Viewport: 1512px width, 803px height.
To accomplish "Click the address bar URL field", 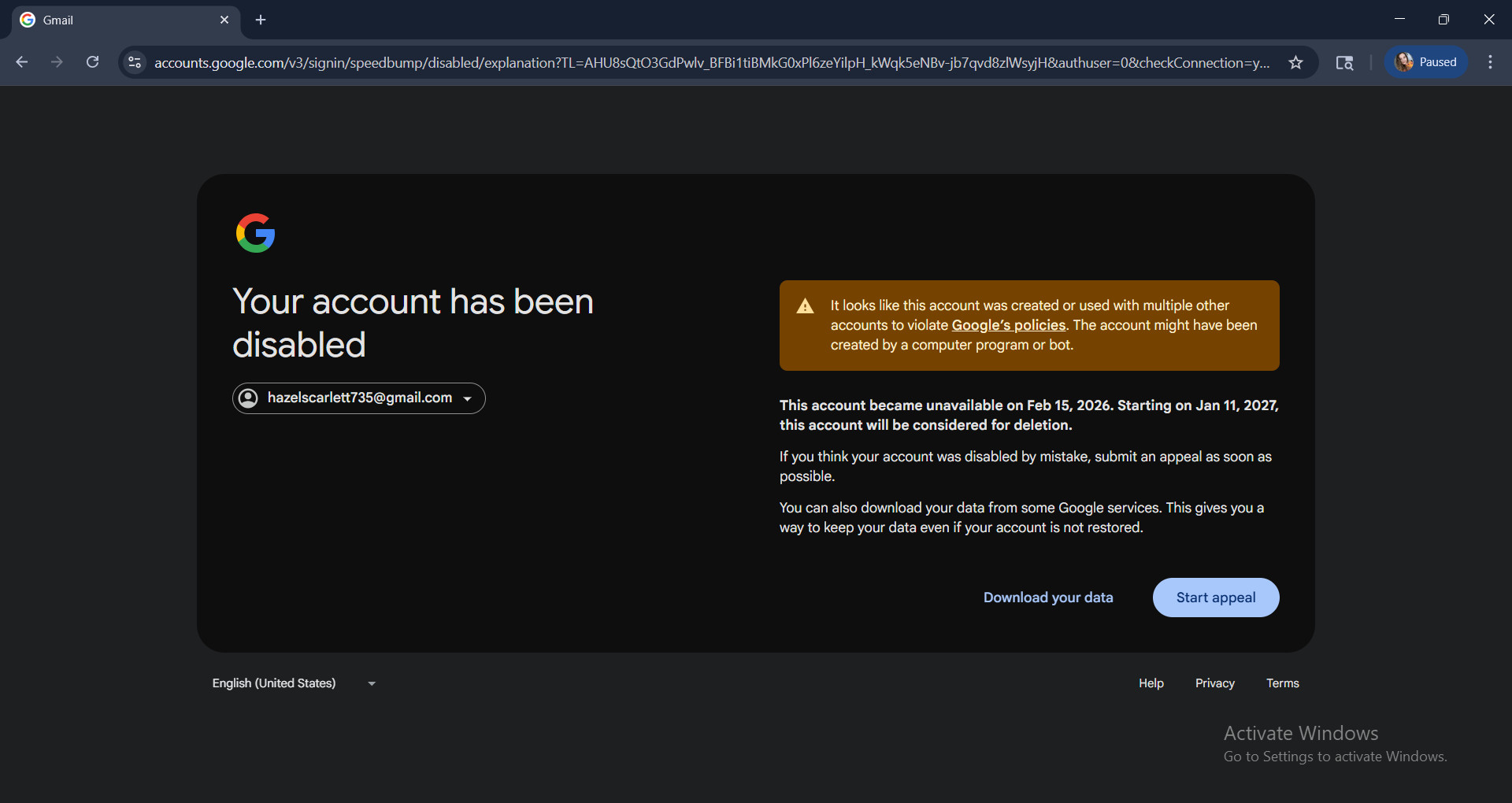I will (709, 62).
